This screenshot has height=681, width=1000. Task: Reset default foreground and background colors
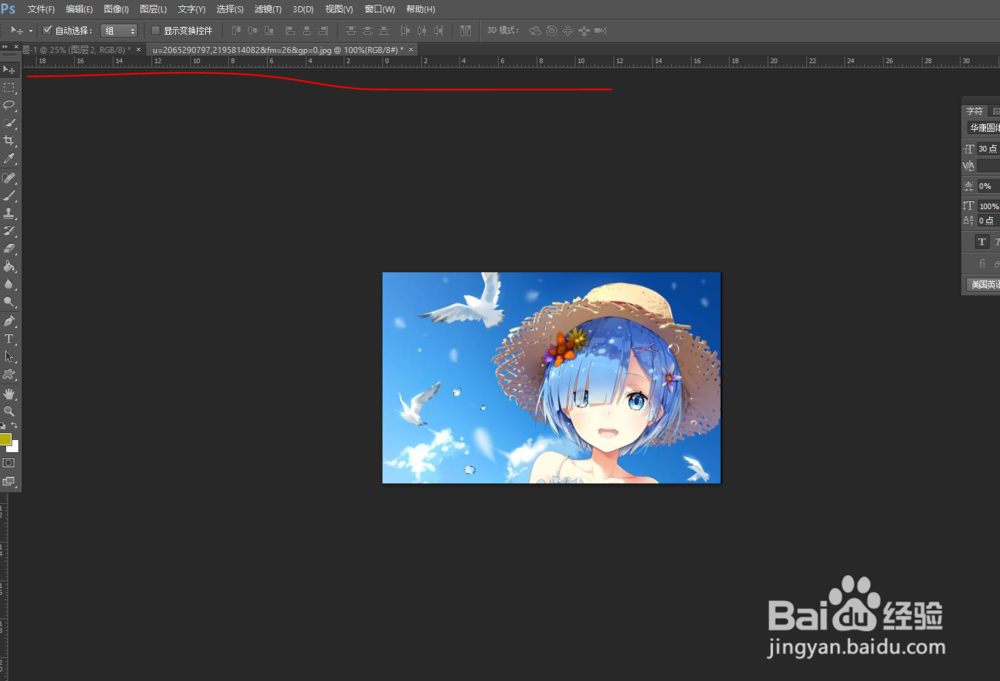[x=3, y=425]
